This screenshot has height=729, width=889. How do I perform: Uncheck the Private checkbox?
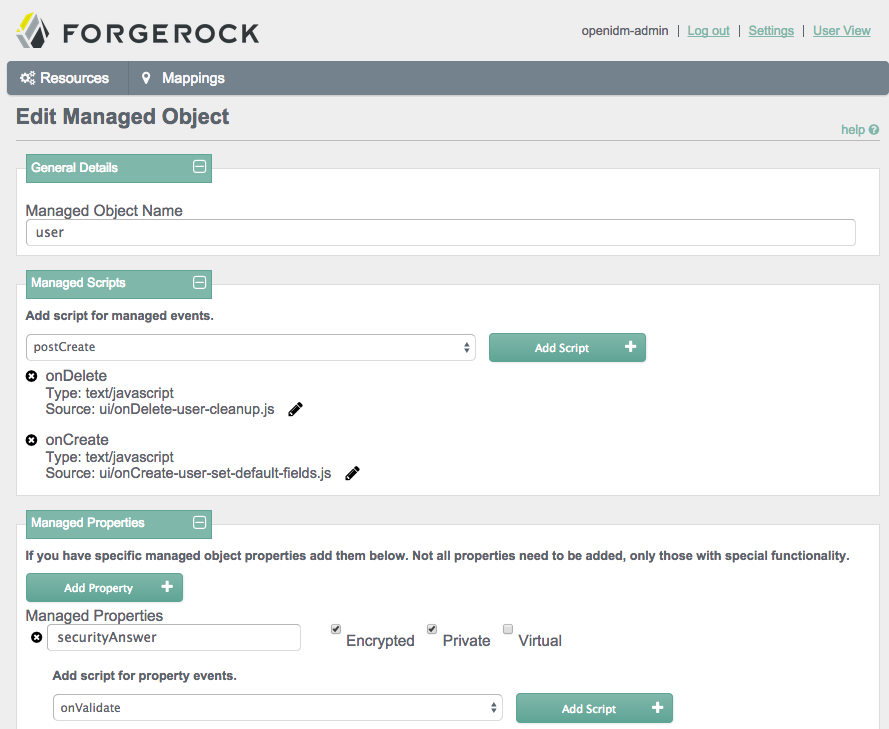(432, 629)
